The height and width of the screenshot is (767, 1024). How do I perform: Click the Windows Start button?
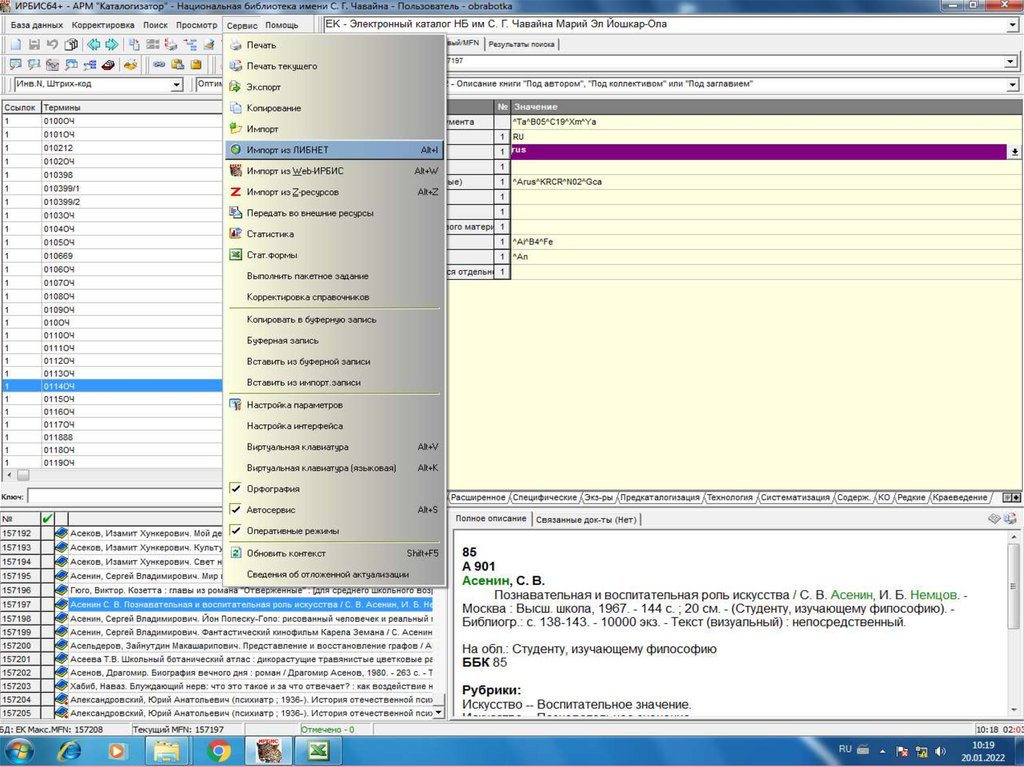point(20,751)
